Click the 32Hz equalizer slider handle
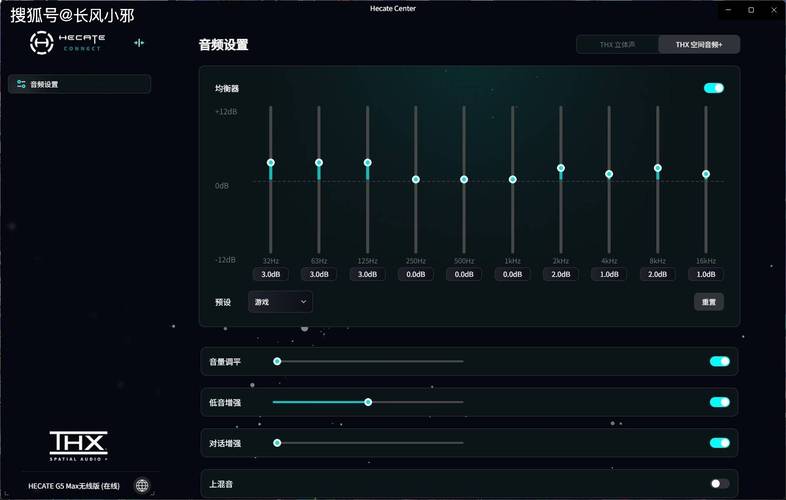 pos(270,162)
